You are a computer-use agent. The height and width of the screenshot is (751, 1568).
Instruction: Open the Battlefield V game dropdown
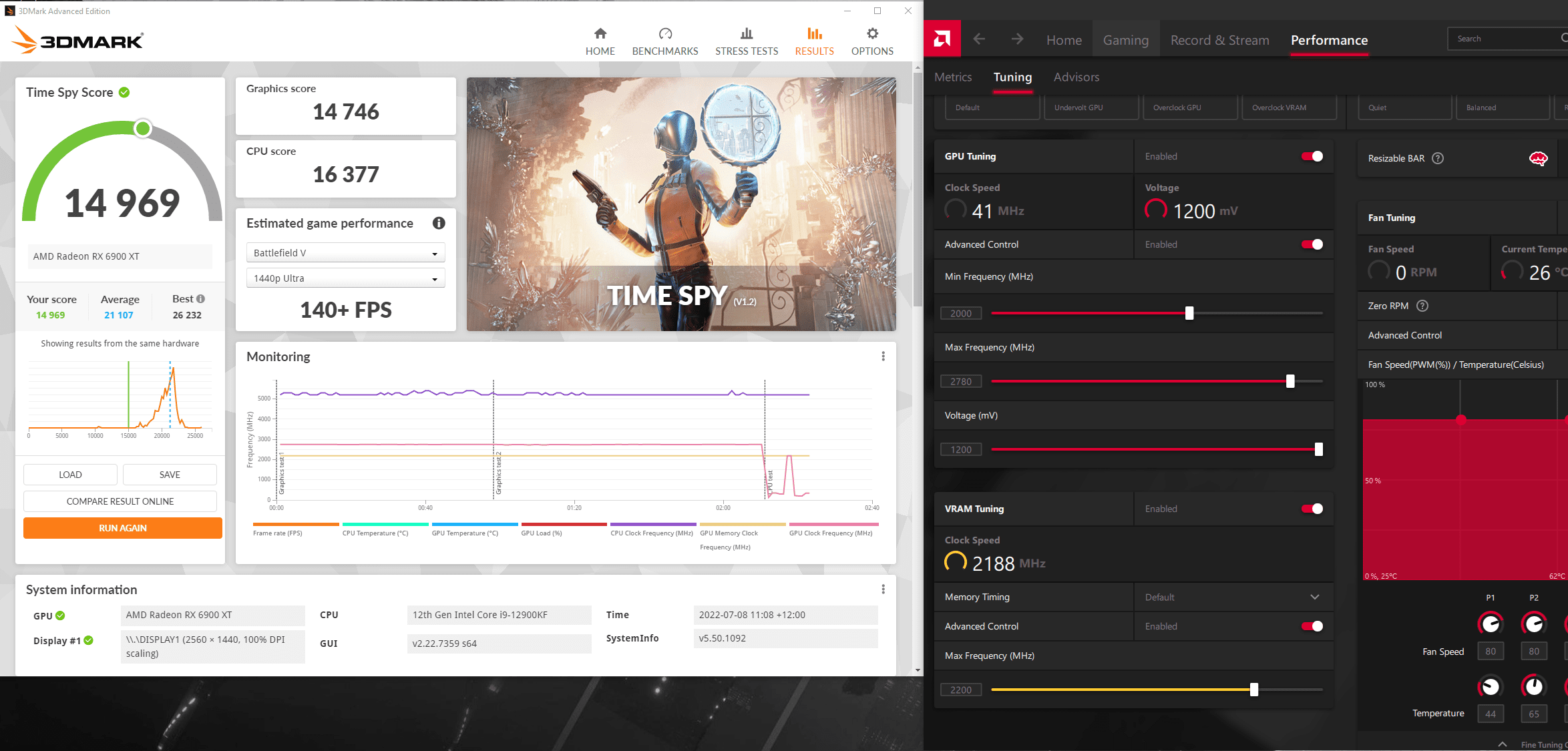(x=345, y=252)
